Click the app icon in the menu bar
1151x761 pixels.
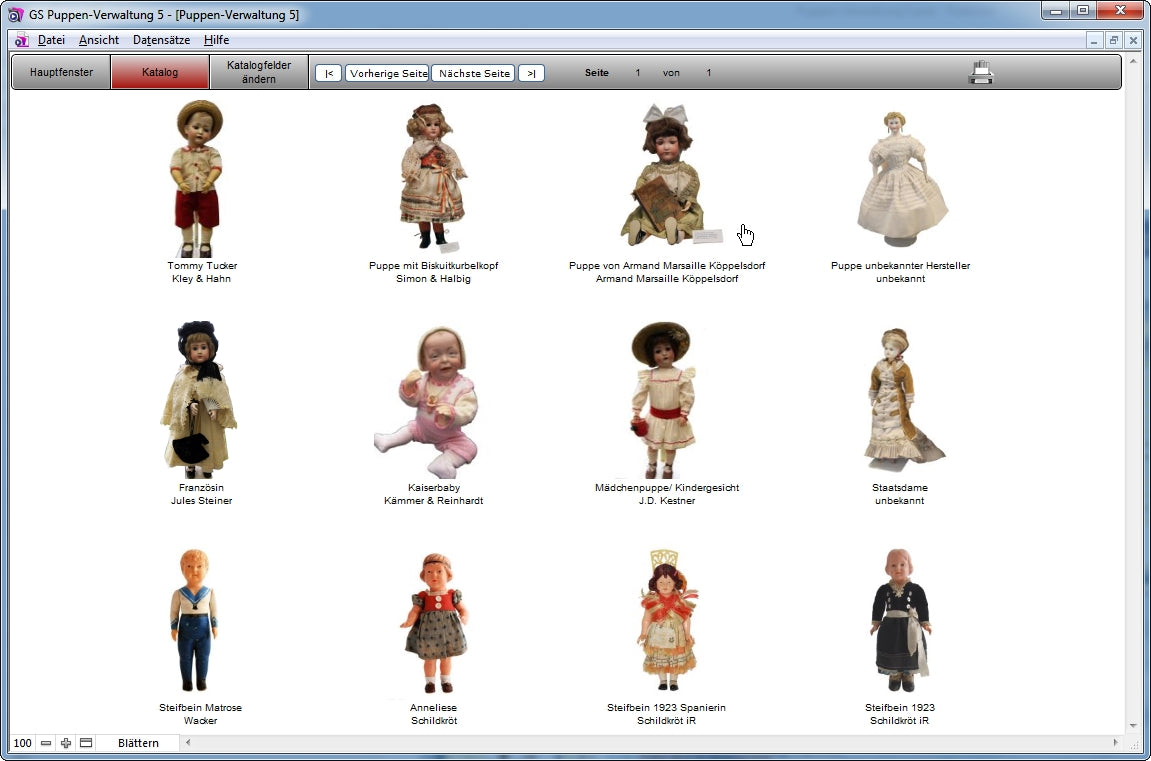21,40
